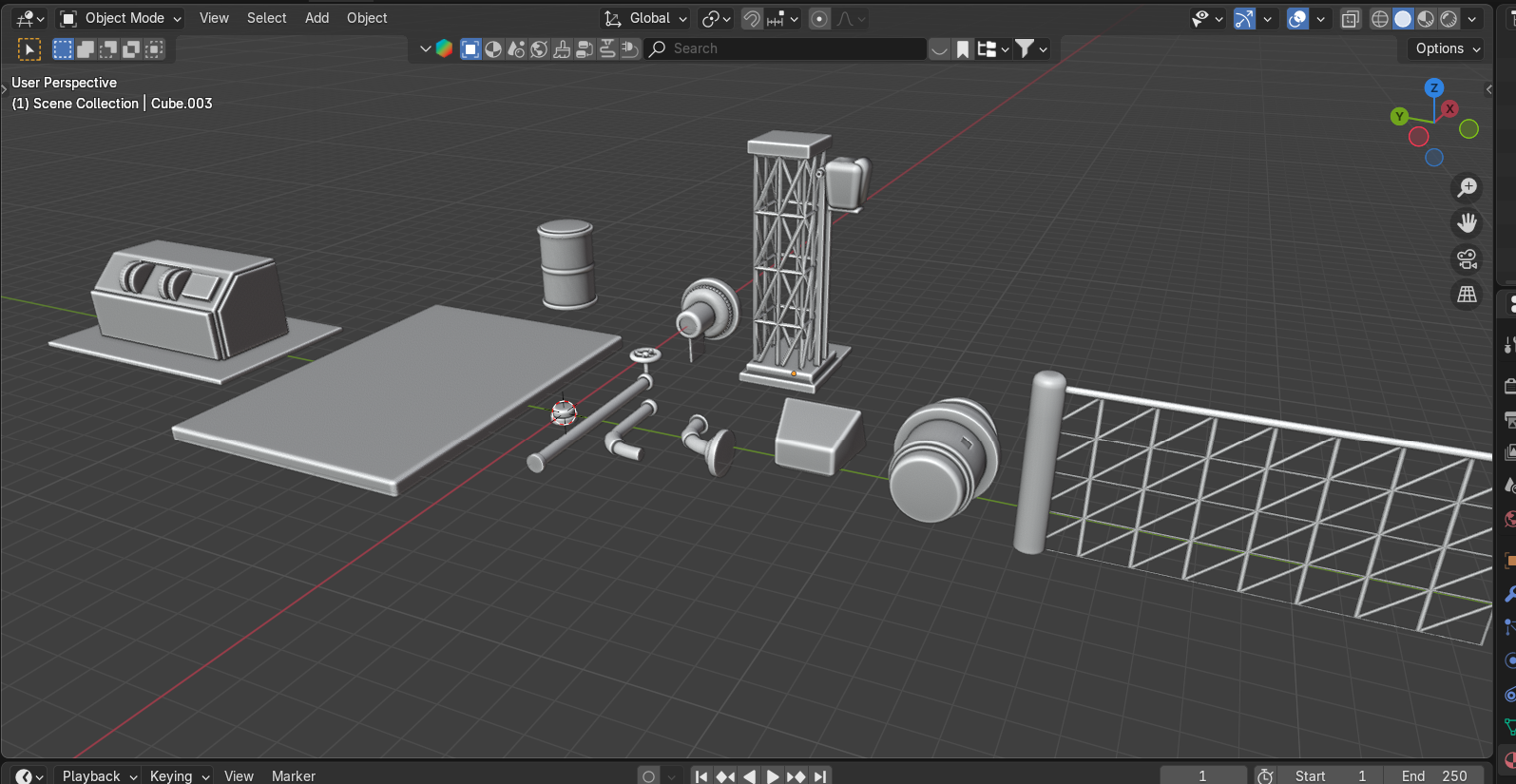The width and height of the screenshot is (1516, 784).
Task: Open the filter funnel dropdown
Action: (1031, 48)
